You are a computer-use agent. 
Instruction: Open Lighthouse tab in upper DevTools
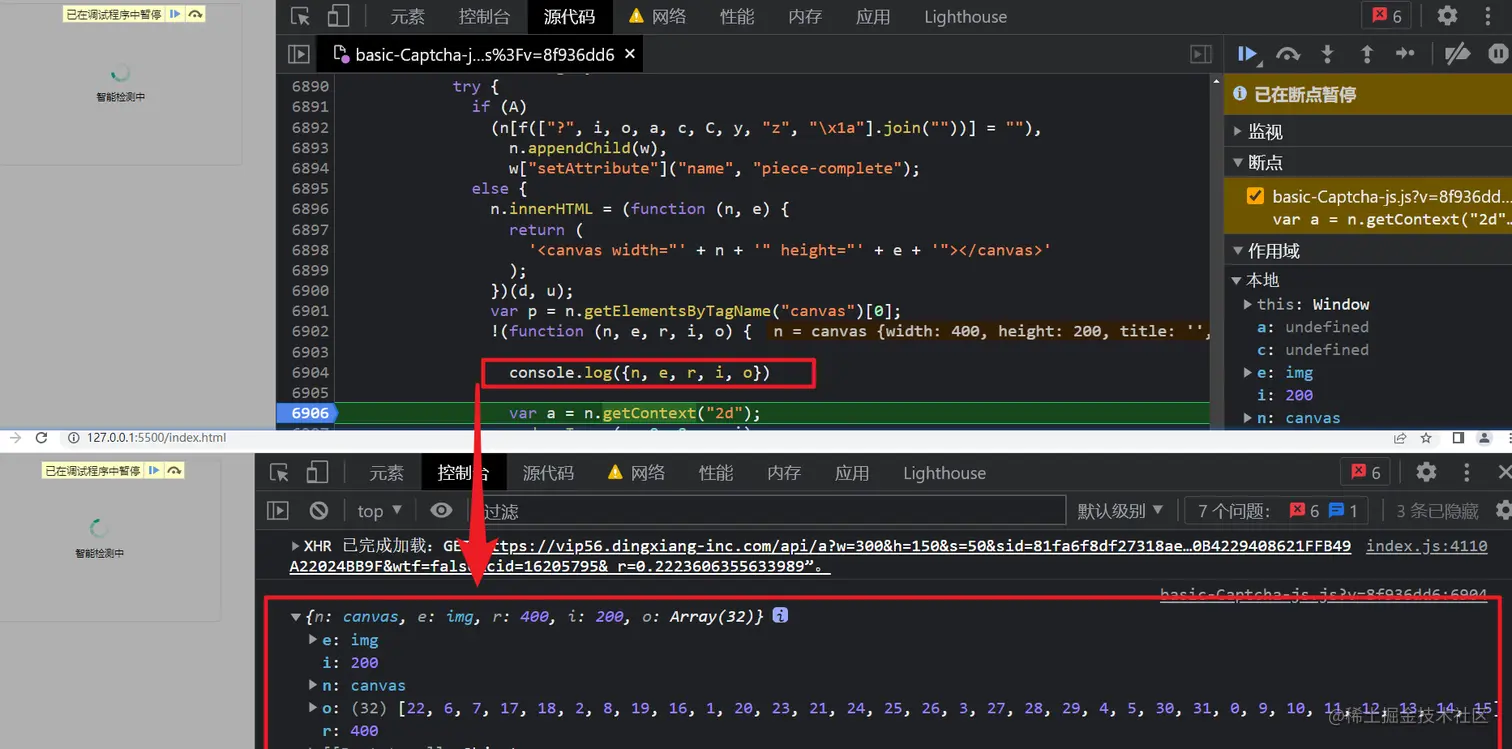pos(965,17)
